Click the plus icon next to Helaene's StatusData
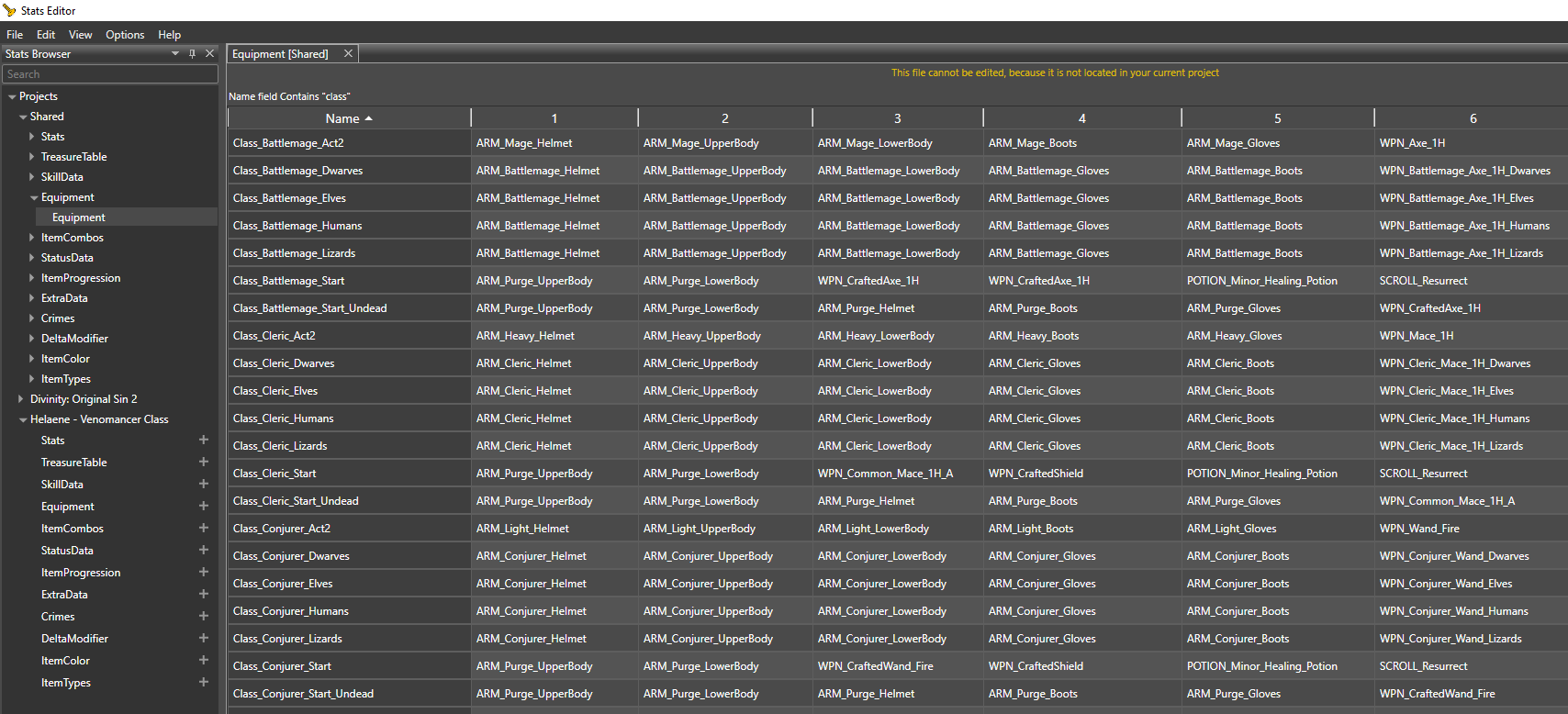The image size is (1568, 714). (204, 551)
